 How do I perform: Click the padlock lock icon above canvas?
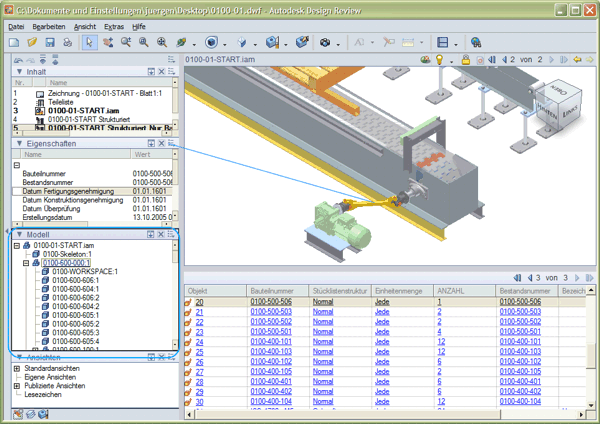point(466,60)
